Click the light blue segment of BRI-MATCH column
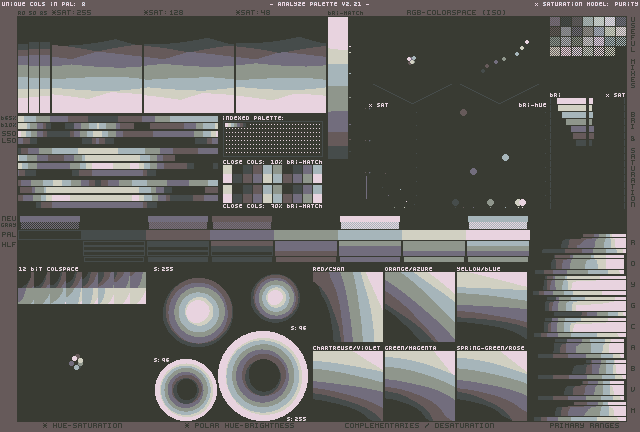 coord(338,75)
